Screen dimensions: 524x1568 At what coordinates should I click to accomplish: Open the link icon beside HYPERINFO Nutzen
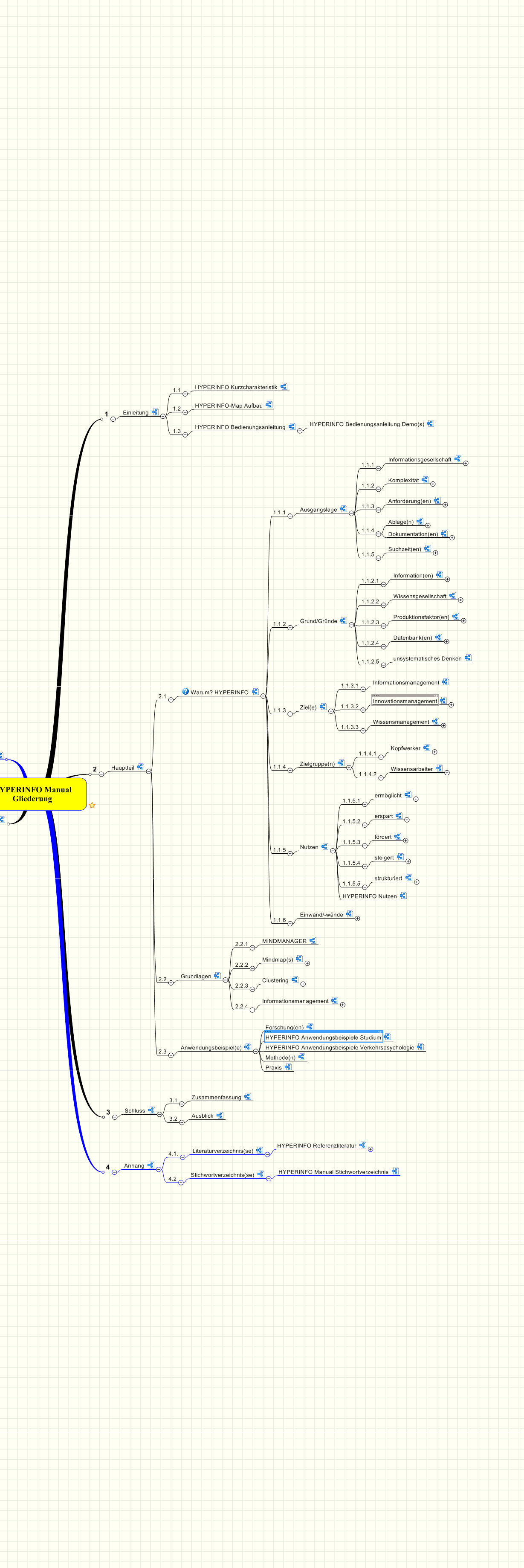[403, 896]
